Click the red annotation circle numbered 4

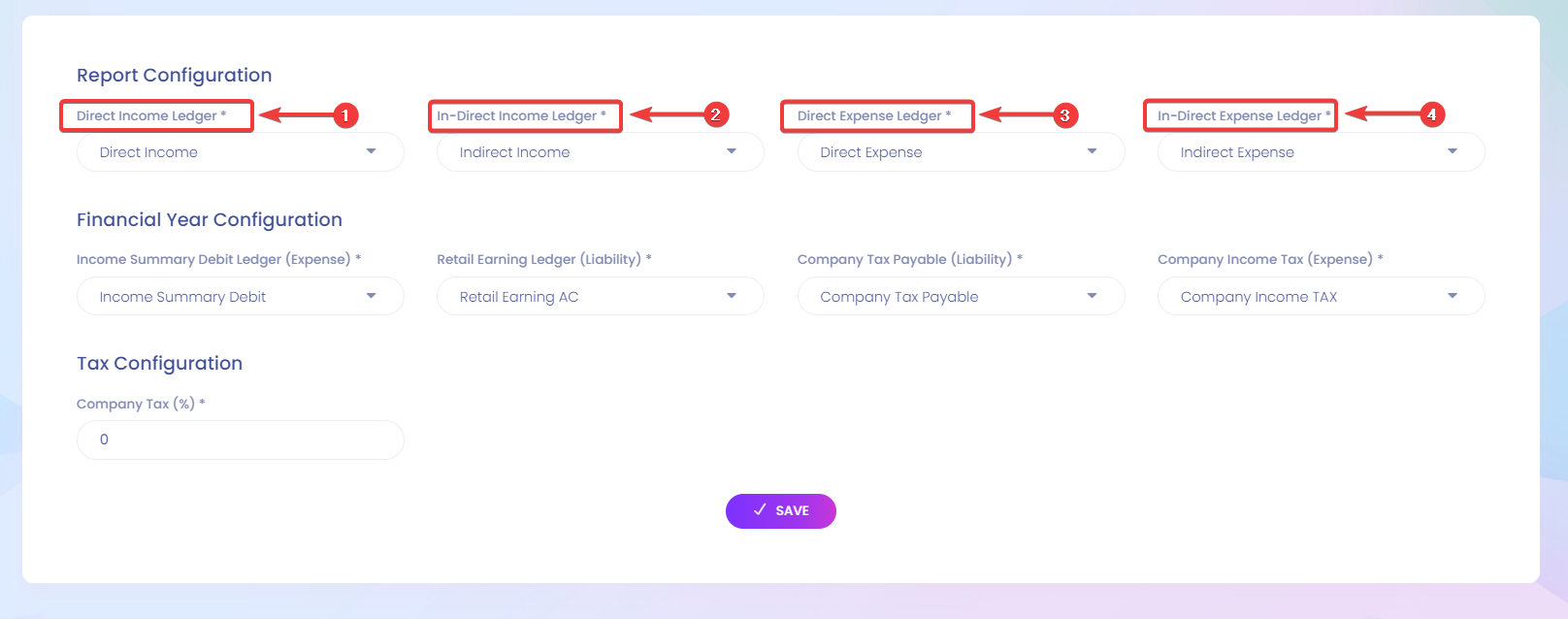tap(1431, 114)
